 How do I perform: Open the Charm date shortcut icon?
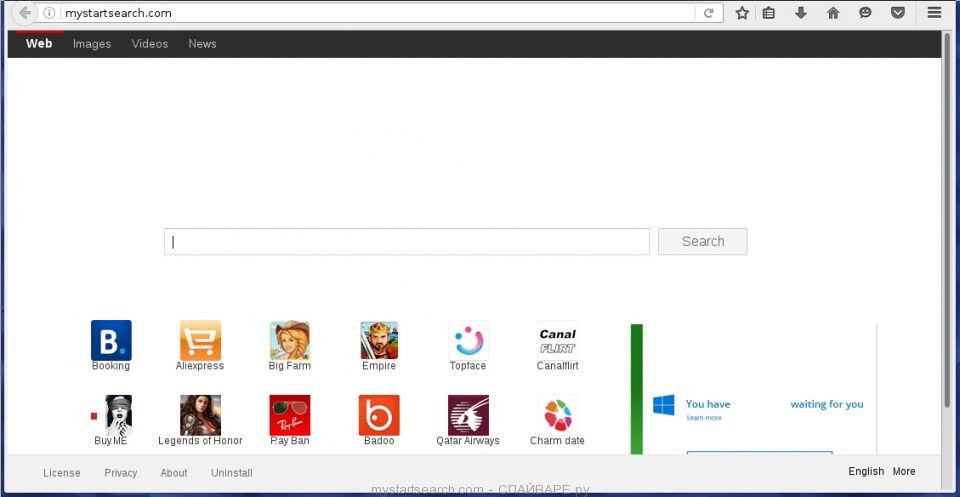pyautogui.click(x=558, y=415)
